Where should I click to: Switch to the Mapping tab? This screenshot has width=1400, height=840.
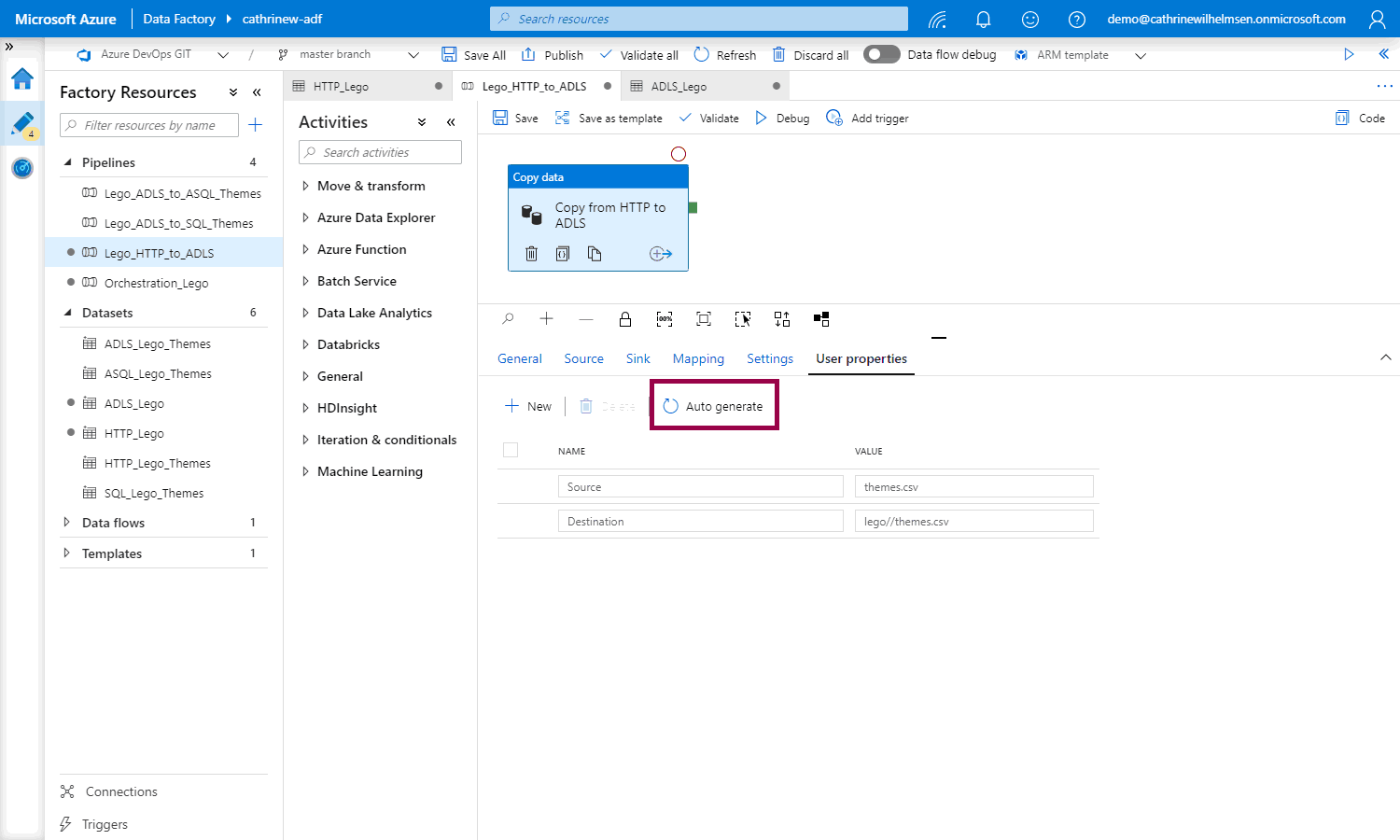(x=698, y=358)
